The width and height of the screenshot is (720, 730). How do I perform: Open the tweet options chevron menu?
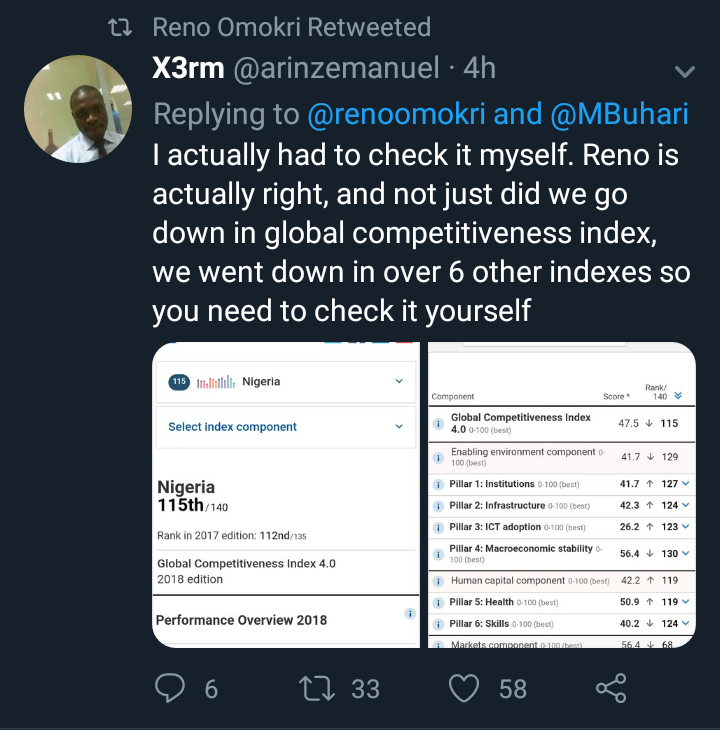click(x=685, y=71)
